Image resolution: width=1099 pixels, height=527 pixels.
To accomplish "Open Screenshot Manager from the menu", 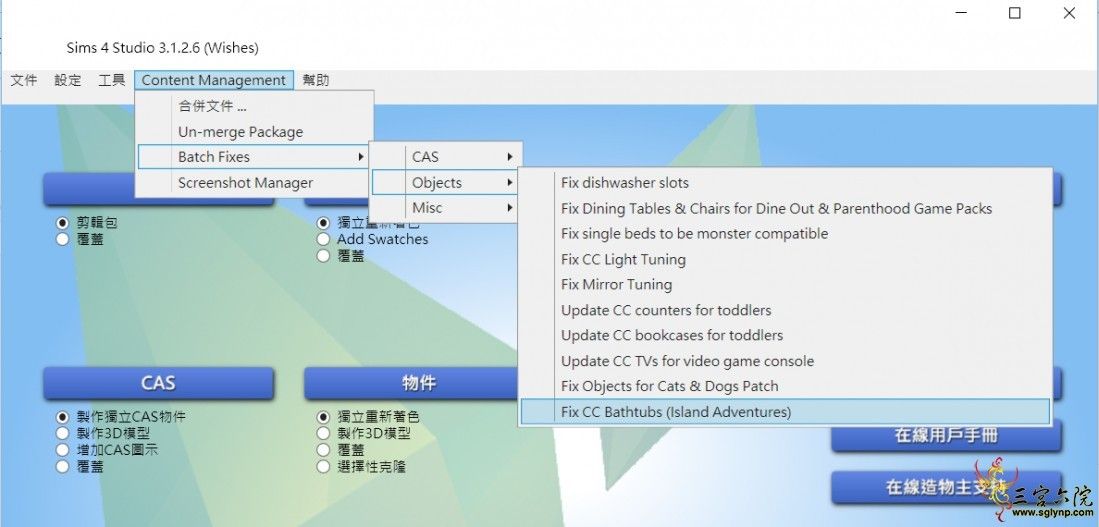I will pos(254,183).
